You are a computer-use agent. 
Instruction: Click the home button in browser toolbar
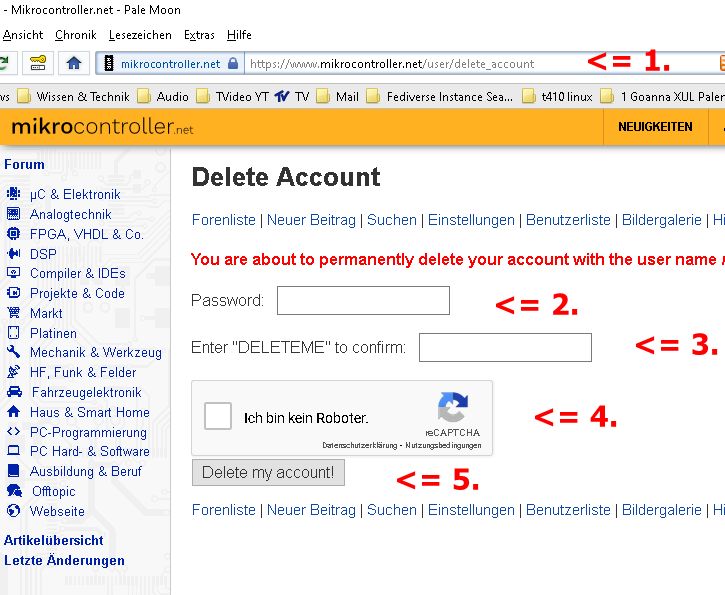[74, 63]
